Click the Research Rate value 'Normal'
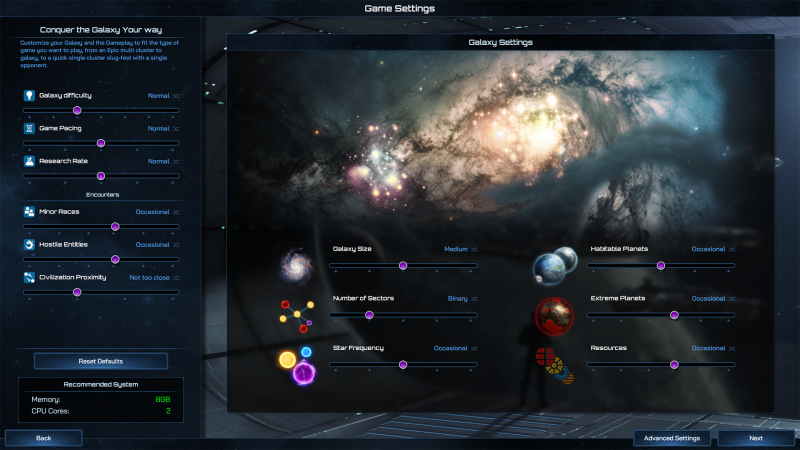The width and height of the screenshot is (800, 450). click(158, 161)
